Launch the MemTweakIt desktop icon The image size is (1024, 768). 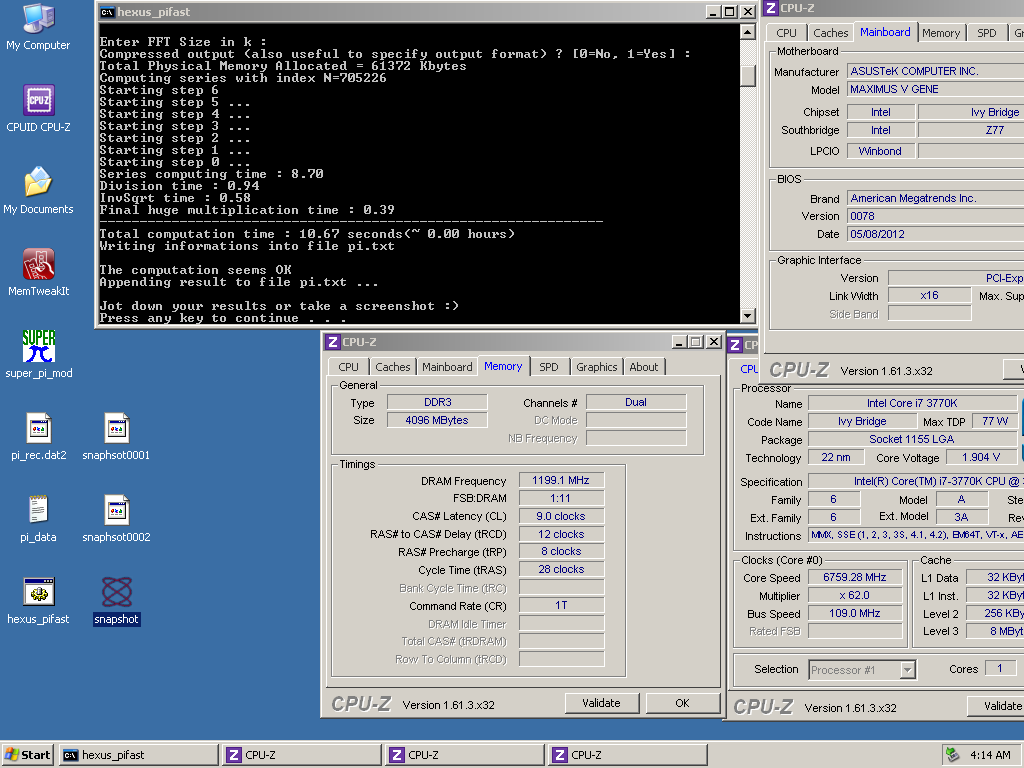click(38, 266)
